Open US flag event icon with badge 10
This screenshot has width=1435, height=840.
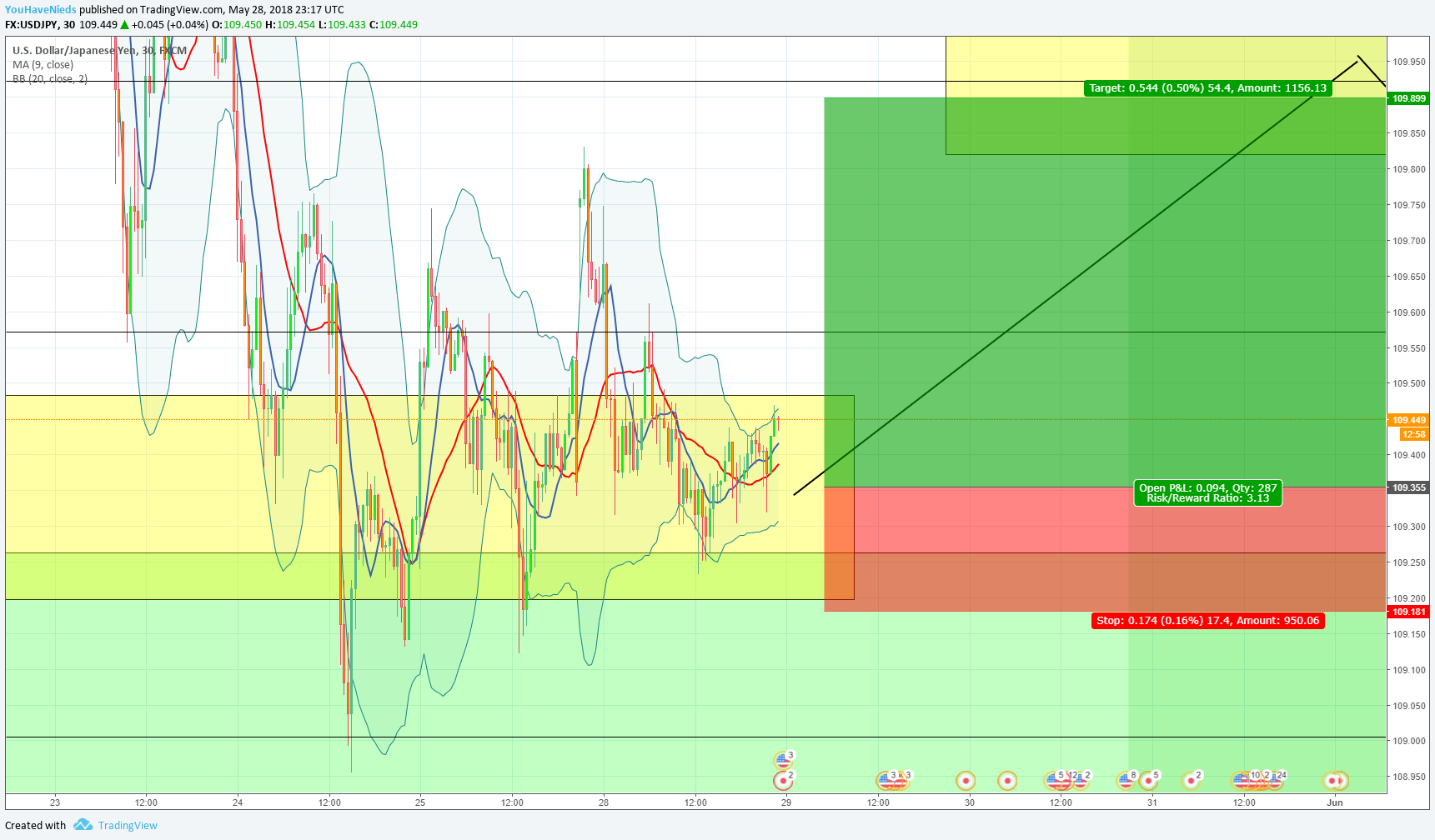(1242, 780)
